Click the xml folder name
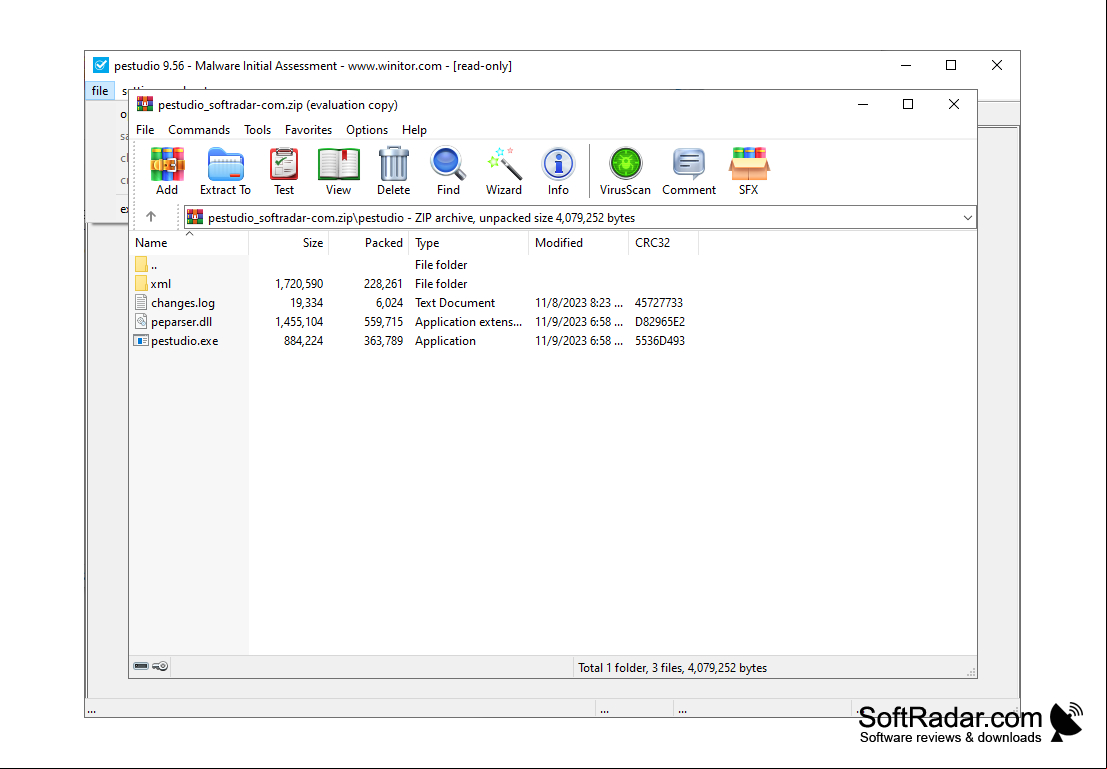 click(x=160, y=284)
